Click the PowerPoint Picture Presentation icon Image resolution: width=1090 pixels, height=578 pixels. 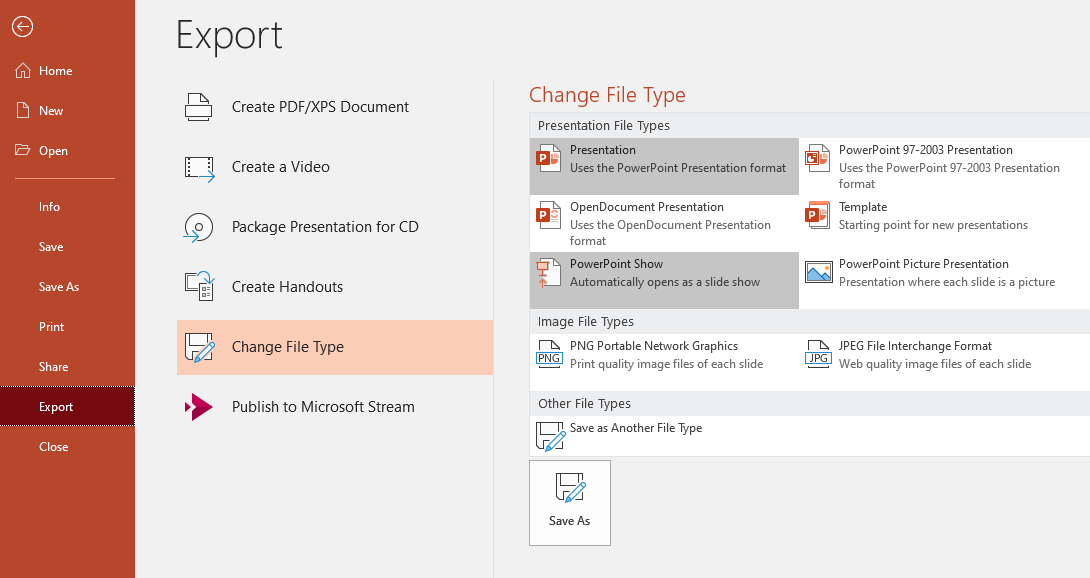tap(818, 273)
